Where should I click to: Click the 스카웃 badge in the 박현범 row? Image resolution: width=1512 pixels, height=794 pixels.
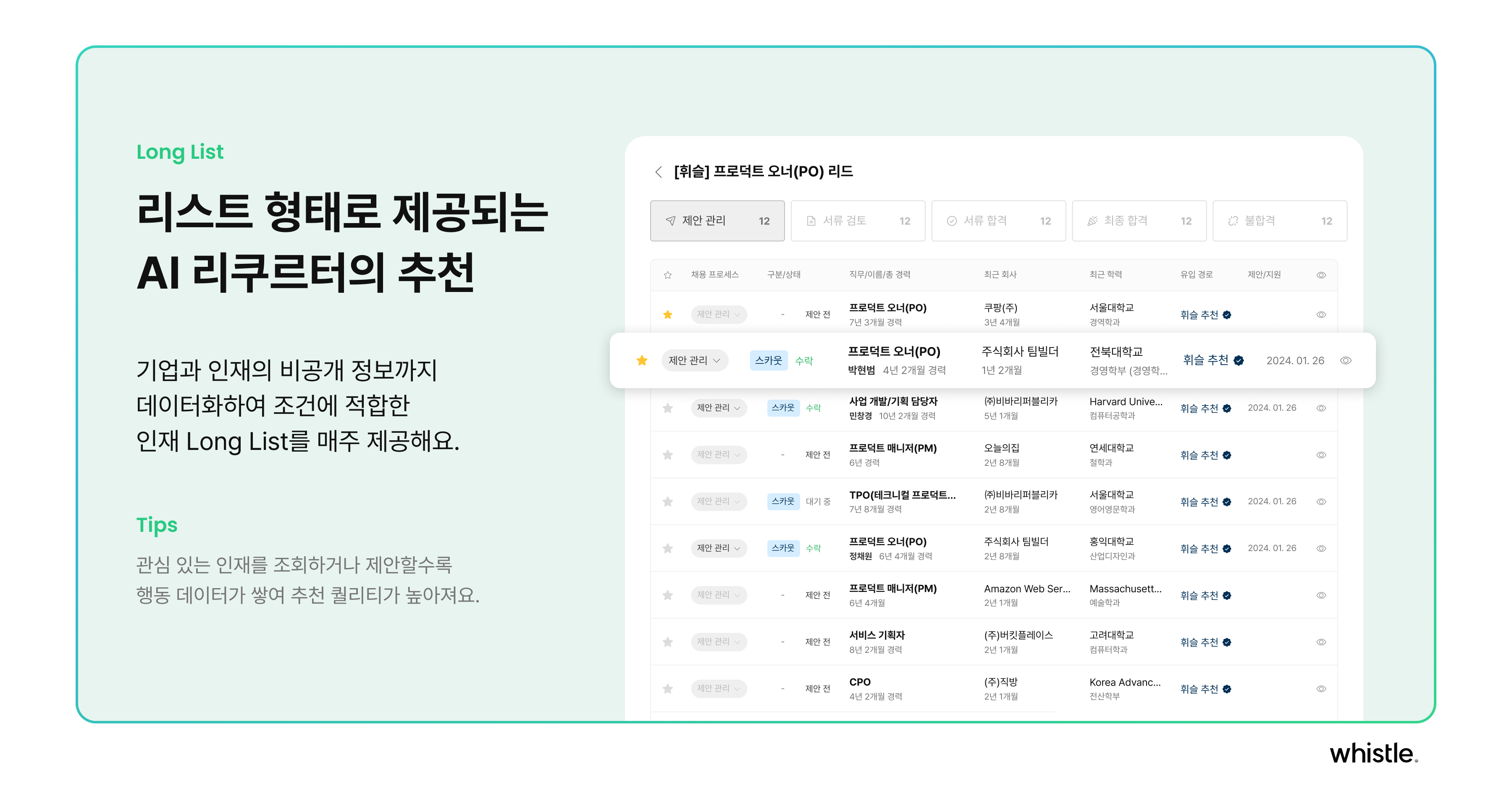point(768,360)
